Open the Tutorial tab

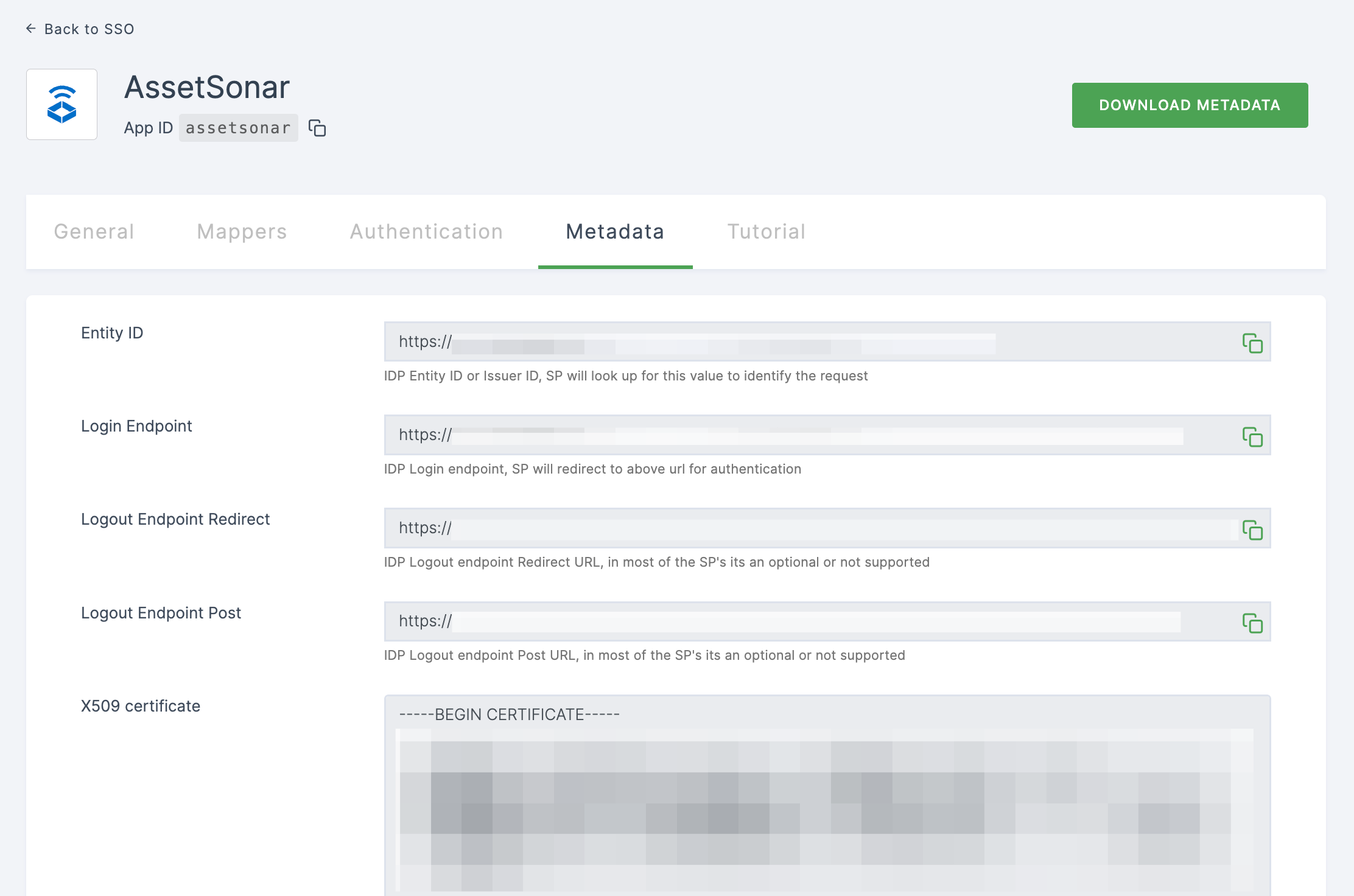[x=766, y=231]
